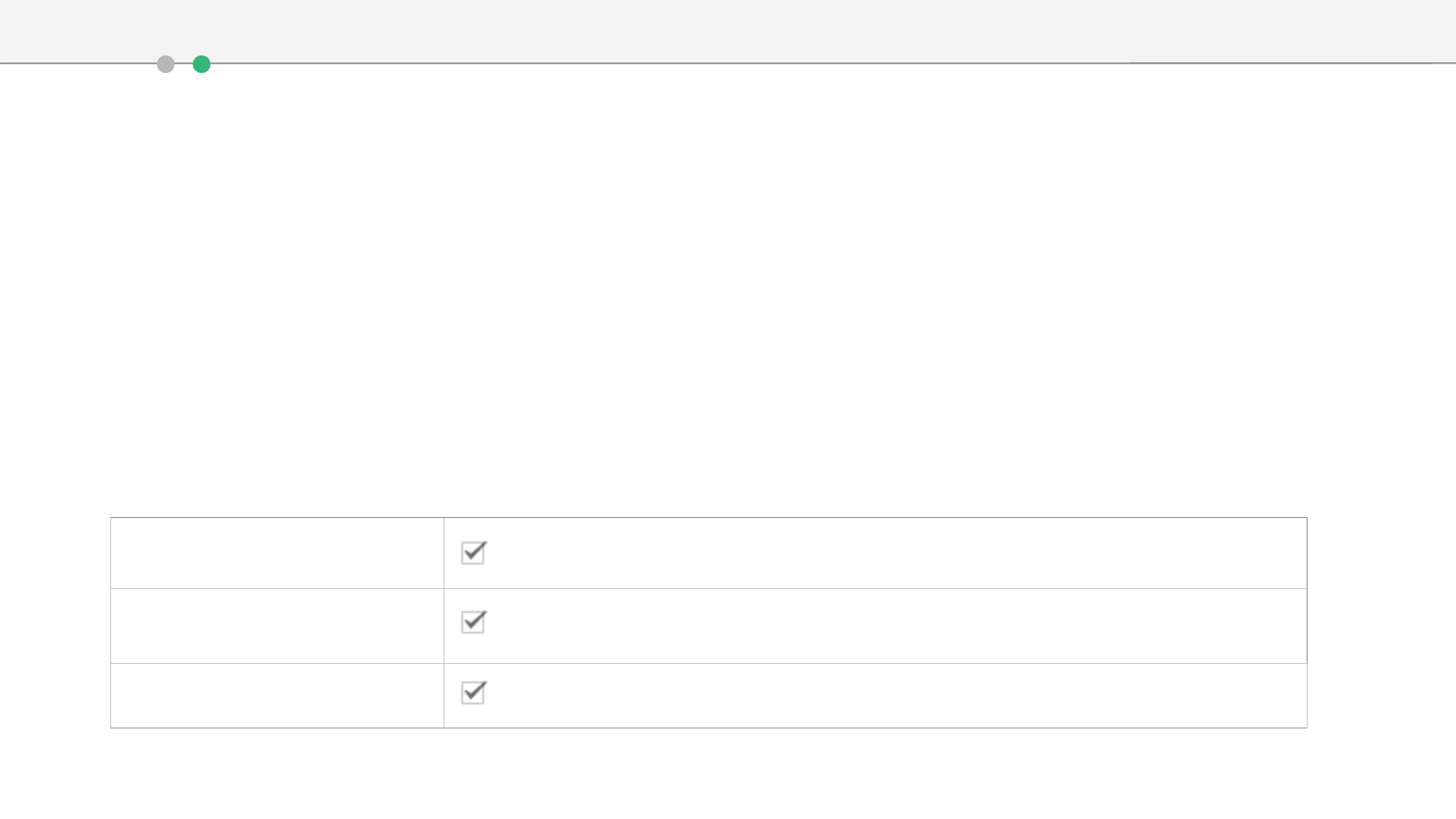Click the blank space beside the middle row checkbox

point(897,626)
